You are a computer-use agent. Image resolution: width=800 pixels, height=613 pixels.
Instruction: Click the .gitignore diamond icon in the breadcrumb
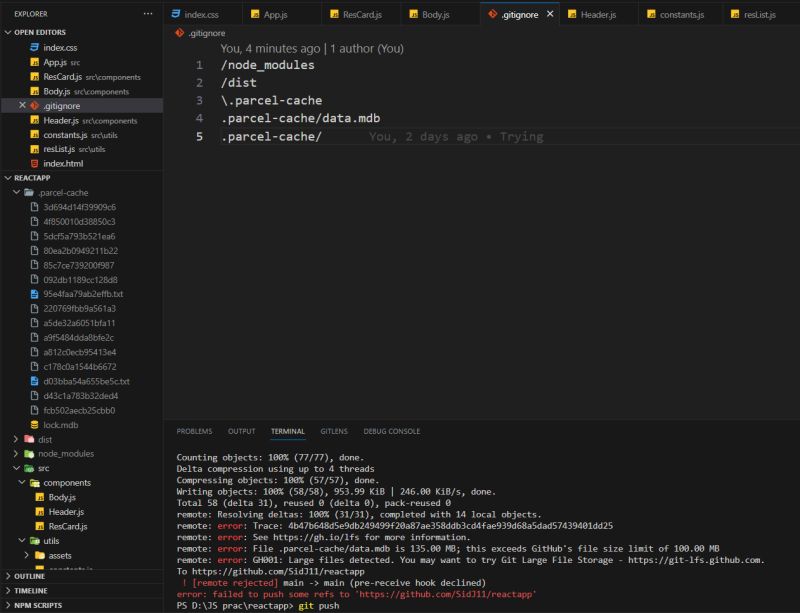[x=178, y=32]
